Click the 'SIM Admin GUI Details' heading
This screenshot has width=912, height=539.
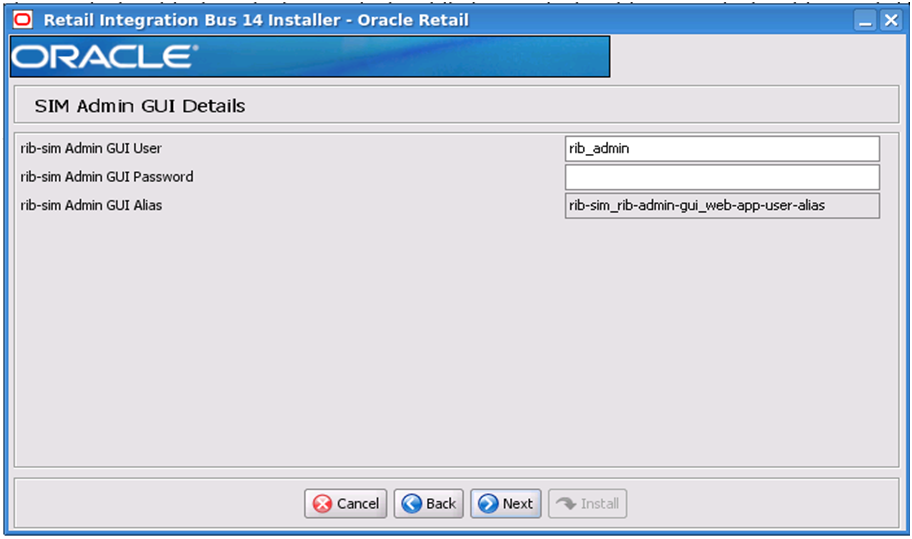coord(140,106)
